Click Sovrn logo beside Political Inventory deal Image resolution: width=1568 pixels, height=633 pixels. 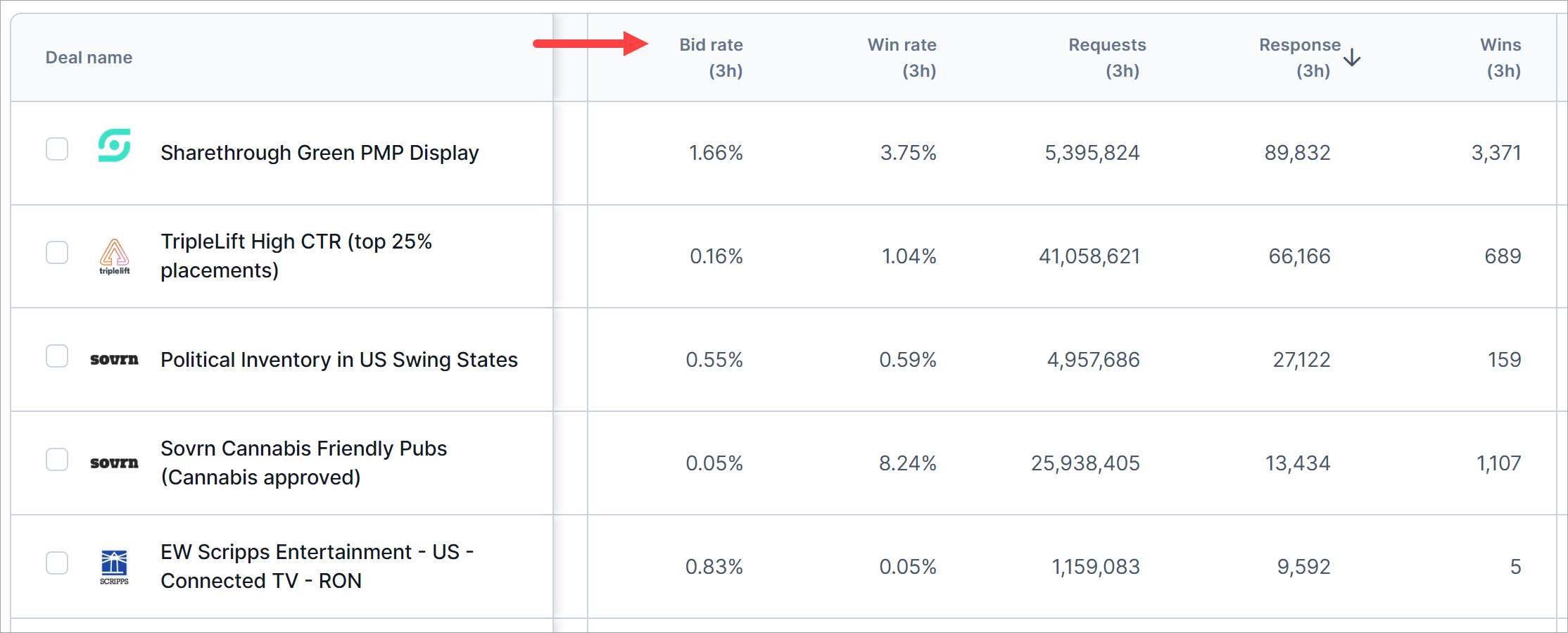114,360
